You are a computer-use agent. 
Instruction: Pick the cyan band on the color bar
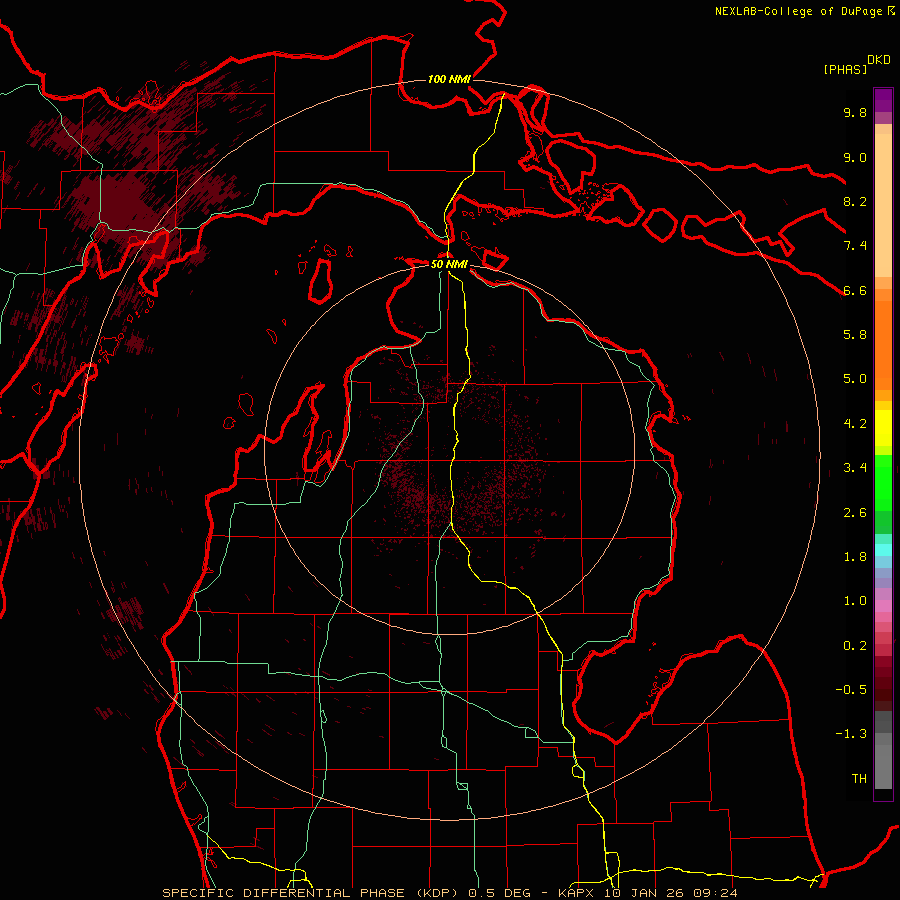883,550
